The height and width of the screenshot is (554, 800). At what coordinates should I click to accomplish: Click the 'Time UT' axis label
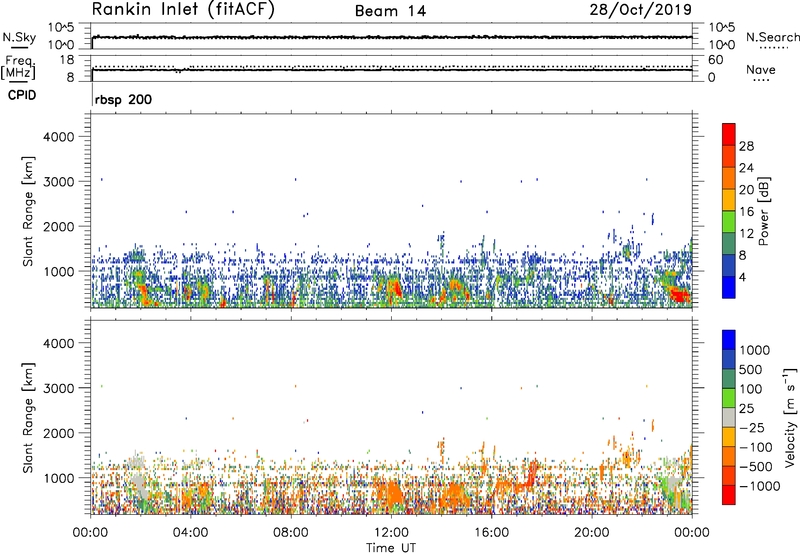(391, 548)
